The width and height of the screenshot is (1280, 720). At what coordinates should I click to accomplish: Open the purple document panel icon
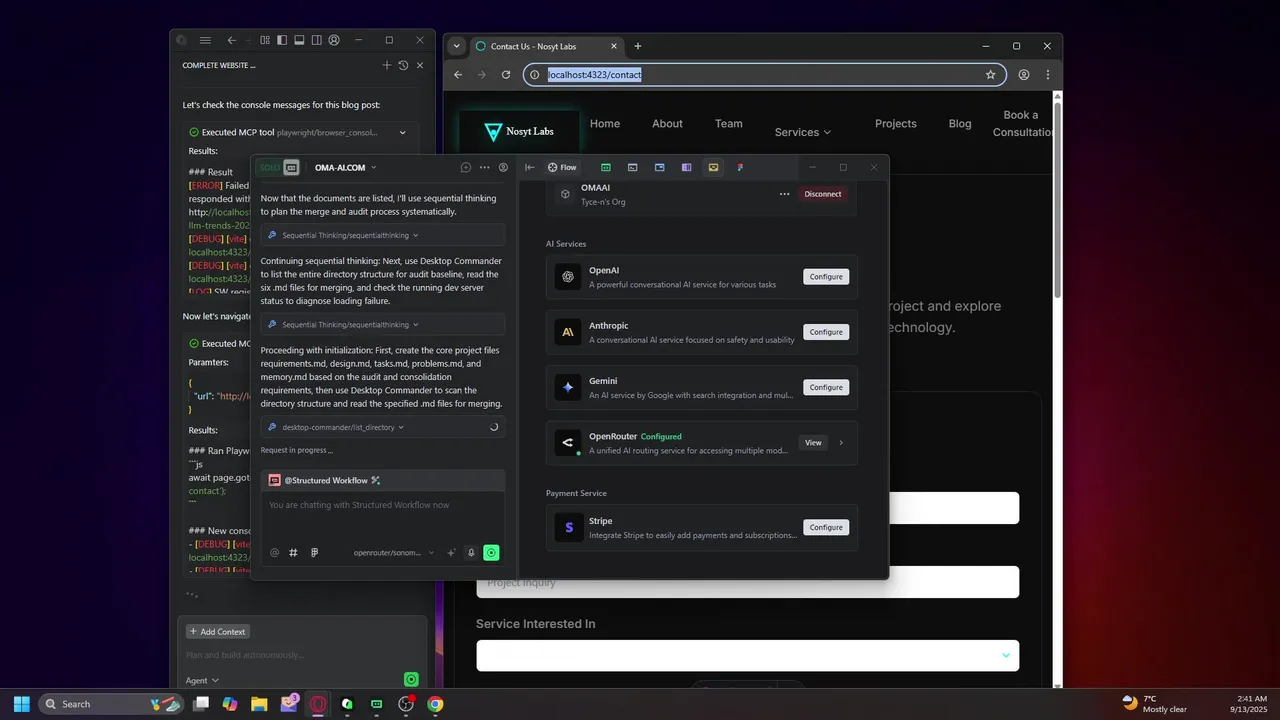pyautogui.click(x=686, y=168)
